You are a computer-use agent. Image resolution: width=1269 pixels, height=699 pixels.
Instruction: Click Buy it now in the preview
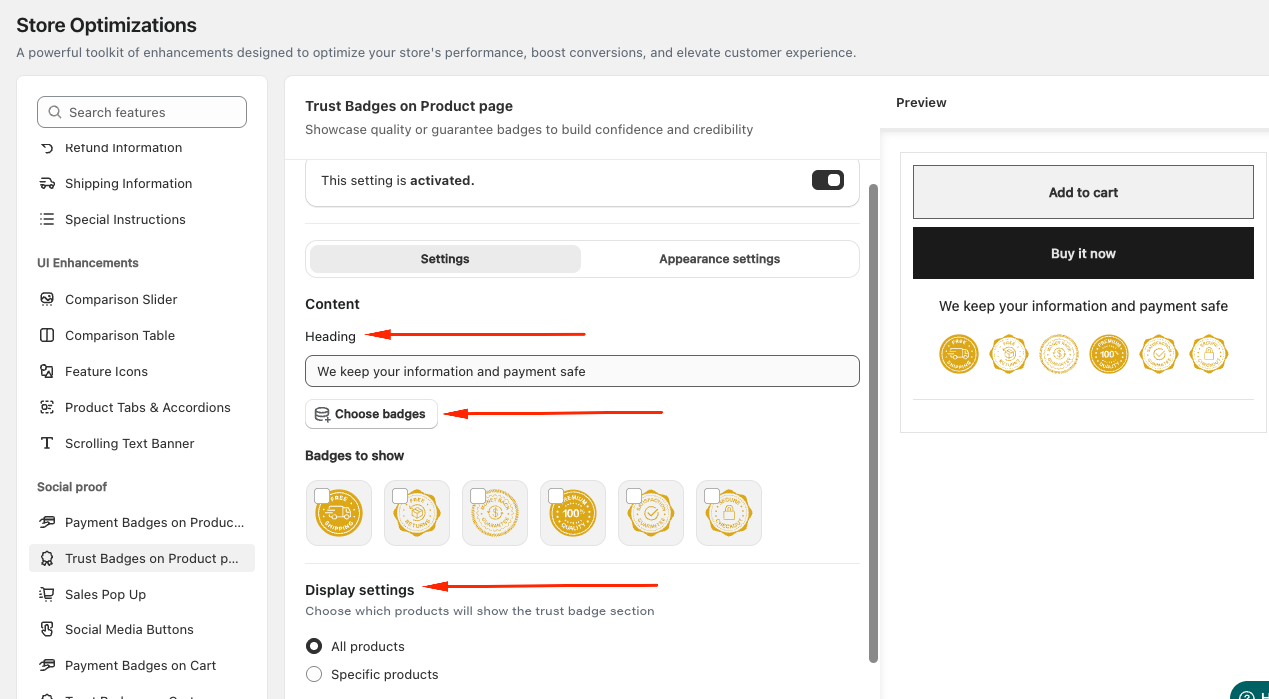[x=1083, y=253]
